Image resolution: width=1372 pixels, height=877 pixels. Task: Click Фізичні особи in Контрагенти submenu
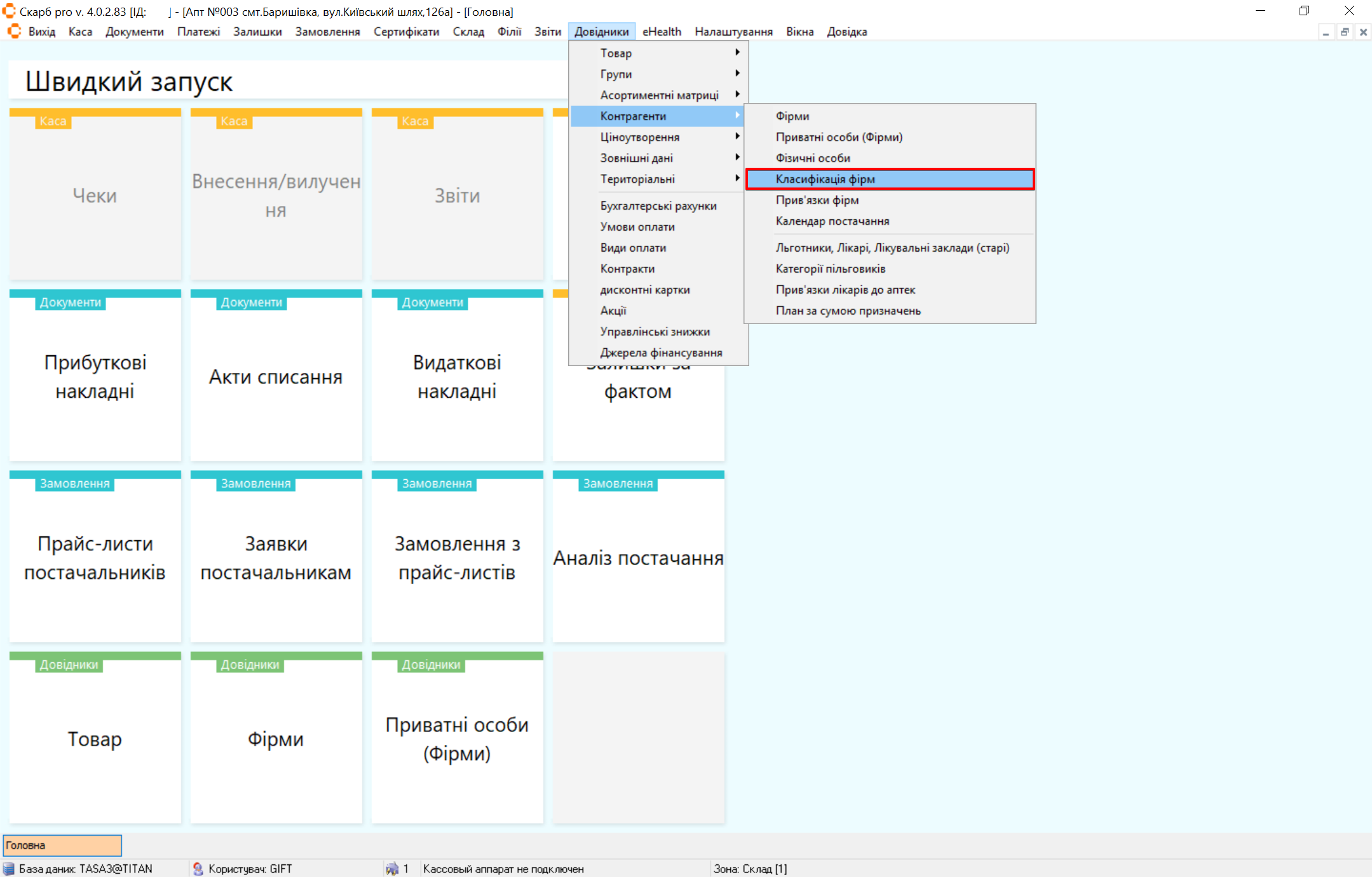pos(812,158)
